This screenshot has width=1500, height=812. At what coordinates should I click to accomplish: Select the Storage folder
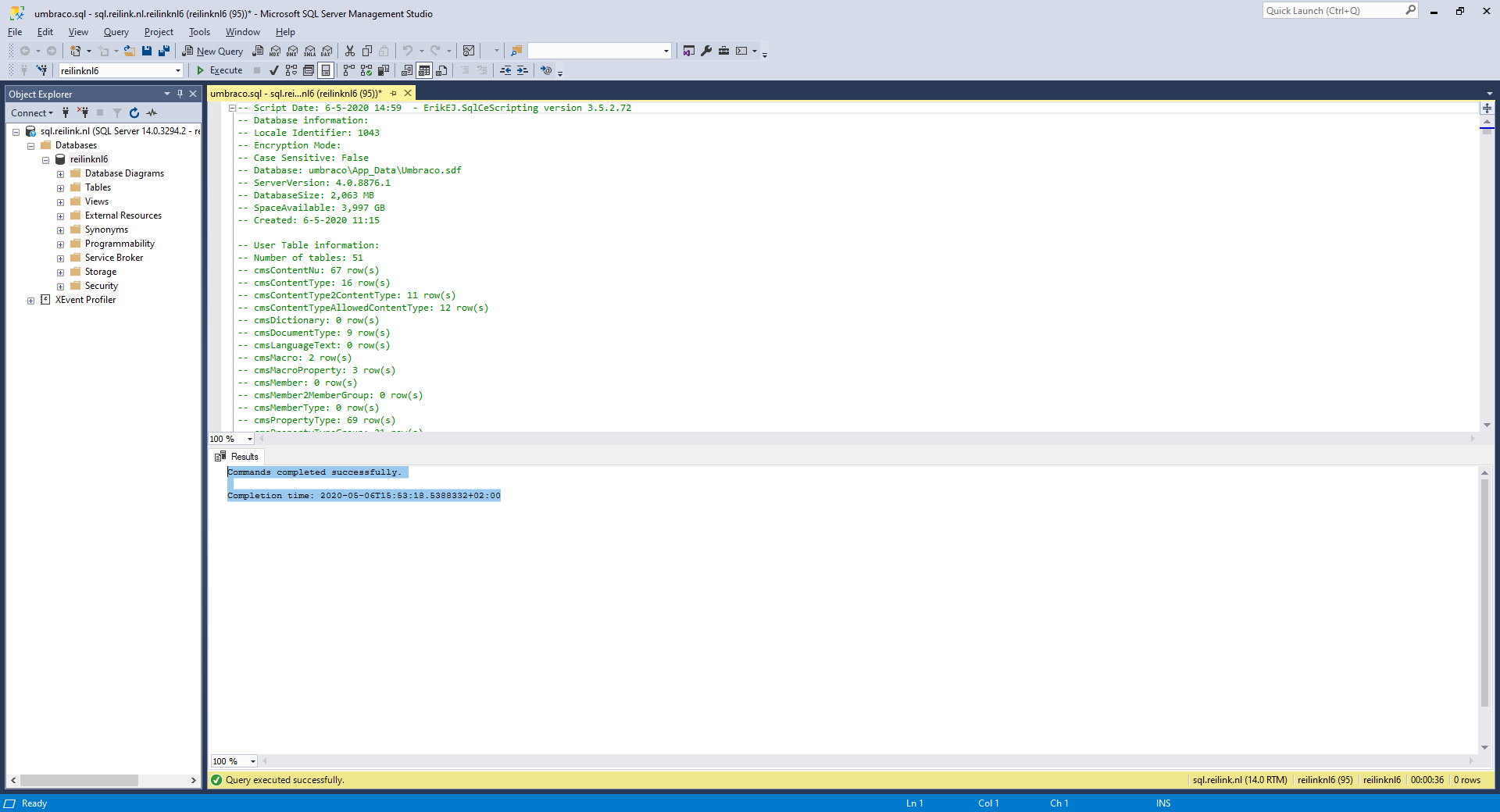(x=101, y=272)
